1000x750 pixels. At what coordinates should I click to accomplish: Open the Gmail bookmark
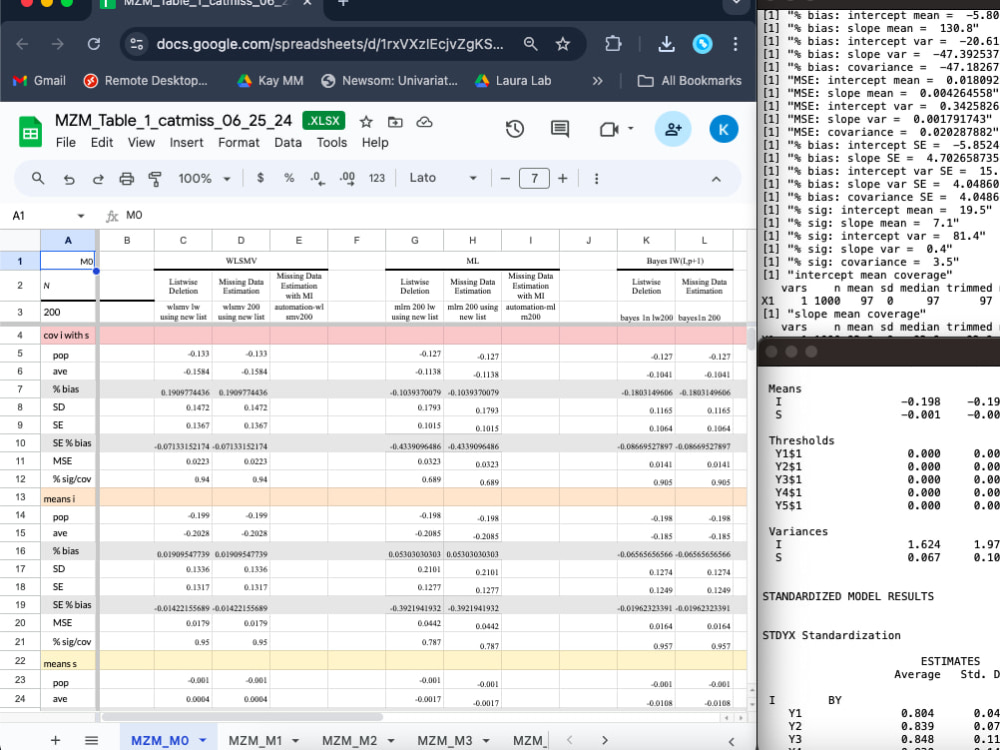click(x=40, y=81)
